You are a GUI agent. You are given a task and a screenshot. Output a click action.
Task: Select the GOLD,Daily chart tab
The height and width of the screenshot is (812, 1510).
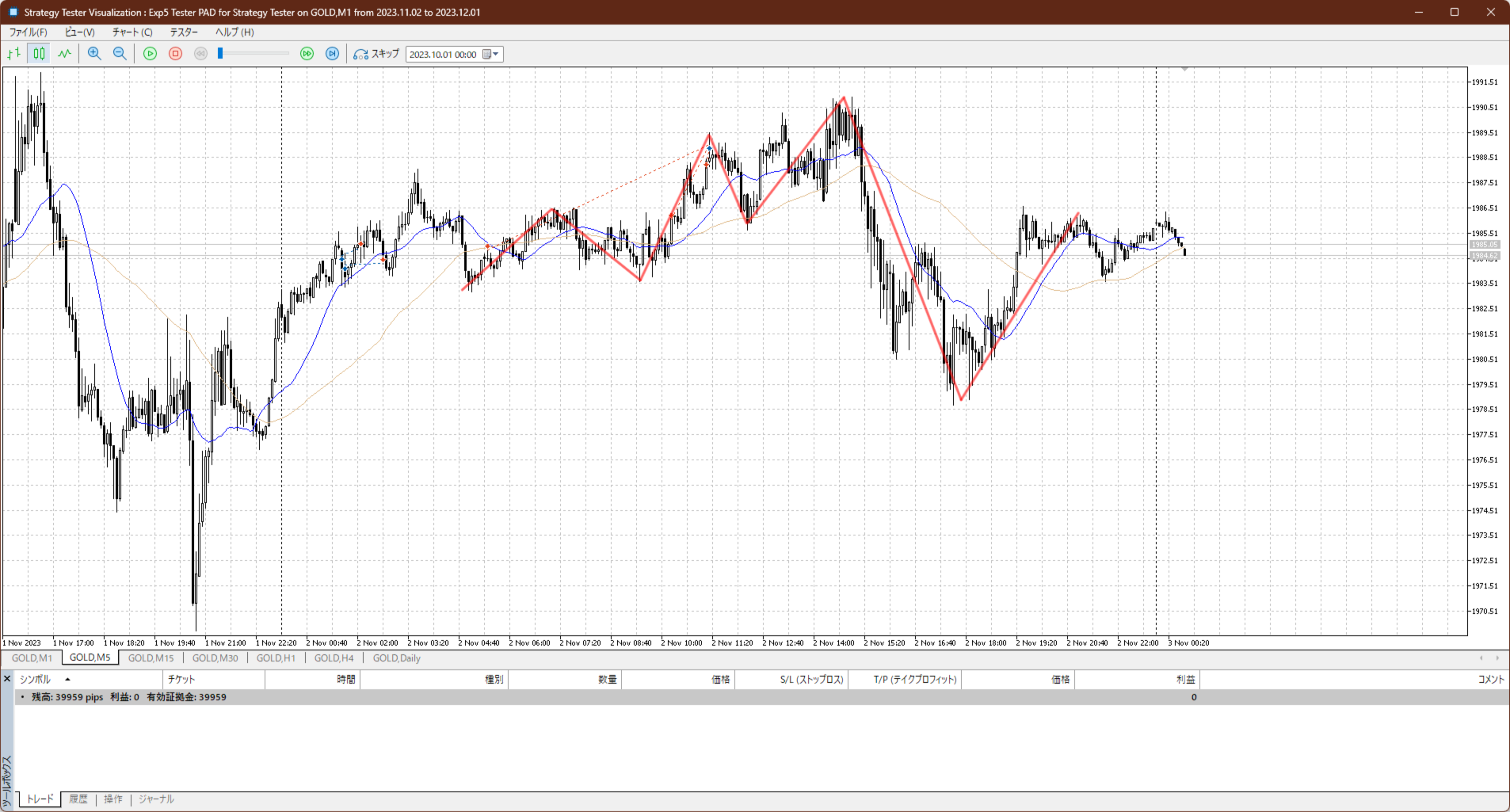(396, 658)
